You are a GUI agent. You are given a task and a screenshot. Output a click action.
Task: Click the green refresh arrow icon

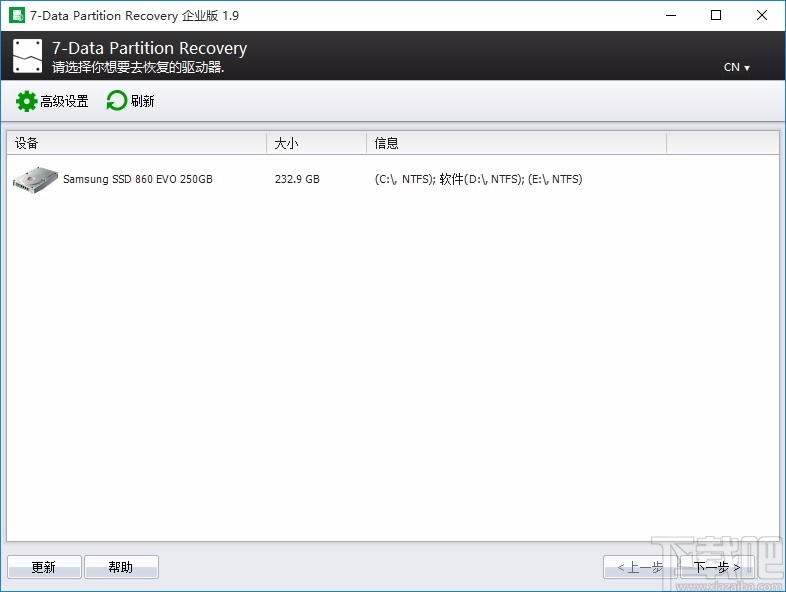click(x=117, y=101)
